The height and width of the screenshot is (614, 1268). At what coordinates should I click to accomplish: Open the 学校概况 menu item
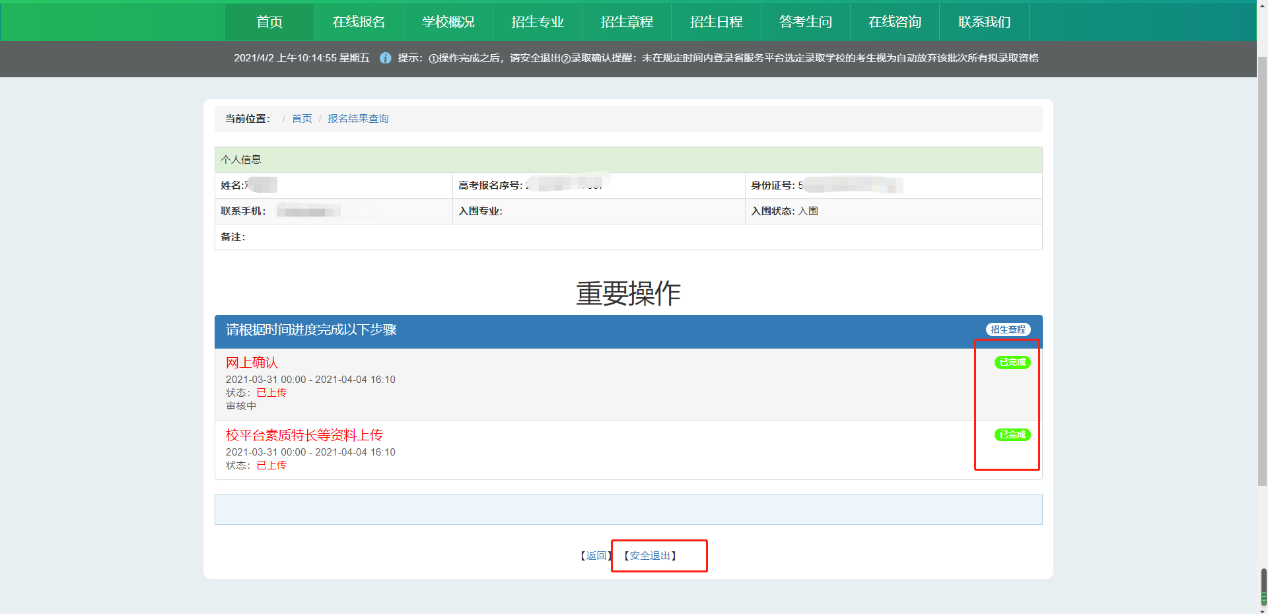(x=448, y=22)
